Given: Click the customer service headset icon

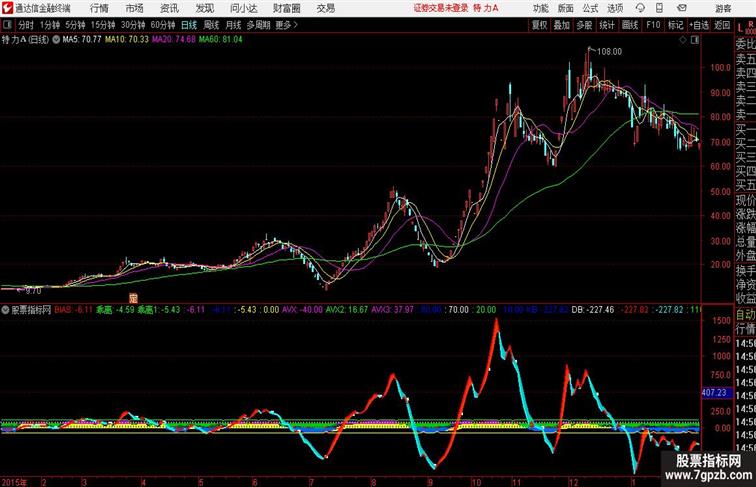Looking at the screenshot, I should (640, 8).
